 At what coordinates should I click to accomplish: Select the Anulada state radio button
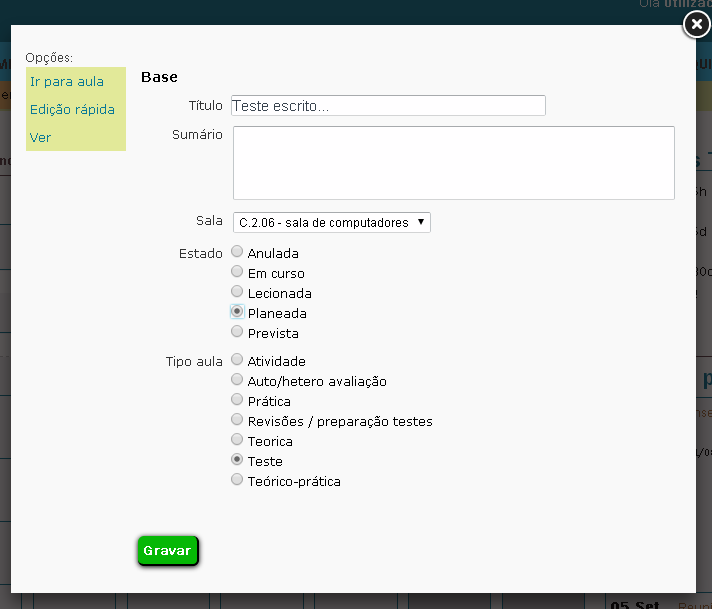click(x=237, y=252)
